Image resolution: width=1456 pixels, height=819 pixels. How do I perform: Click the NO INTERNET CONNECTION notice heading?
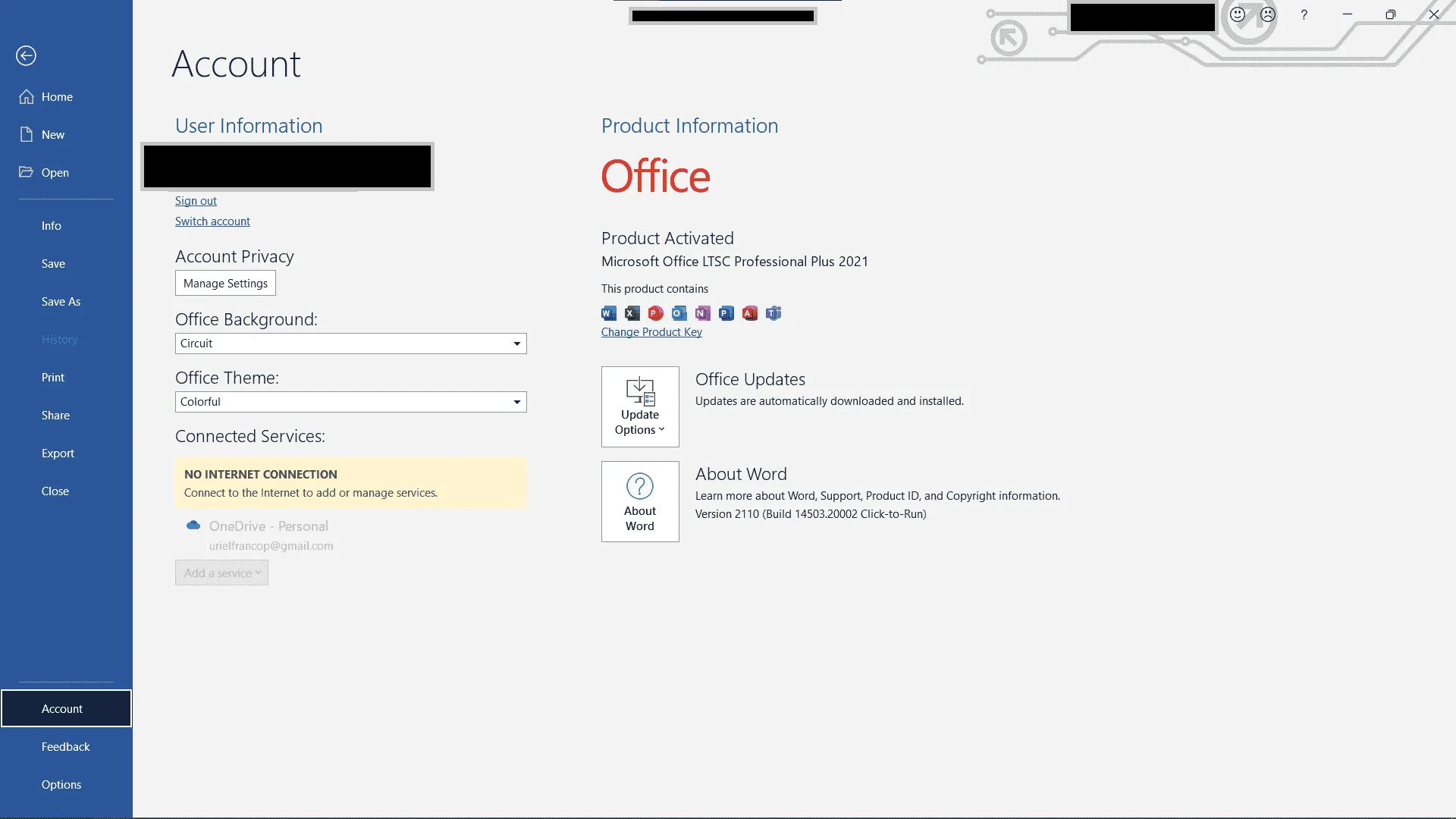tap(260, 475)
